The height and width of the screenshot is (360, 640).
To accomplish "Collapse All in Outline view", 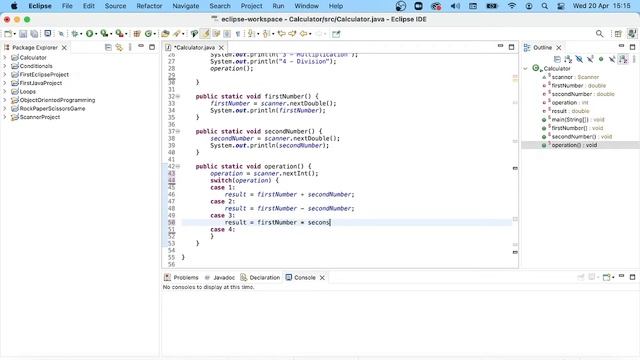I will point(557,60).
